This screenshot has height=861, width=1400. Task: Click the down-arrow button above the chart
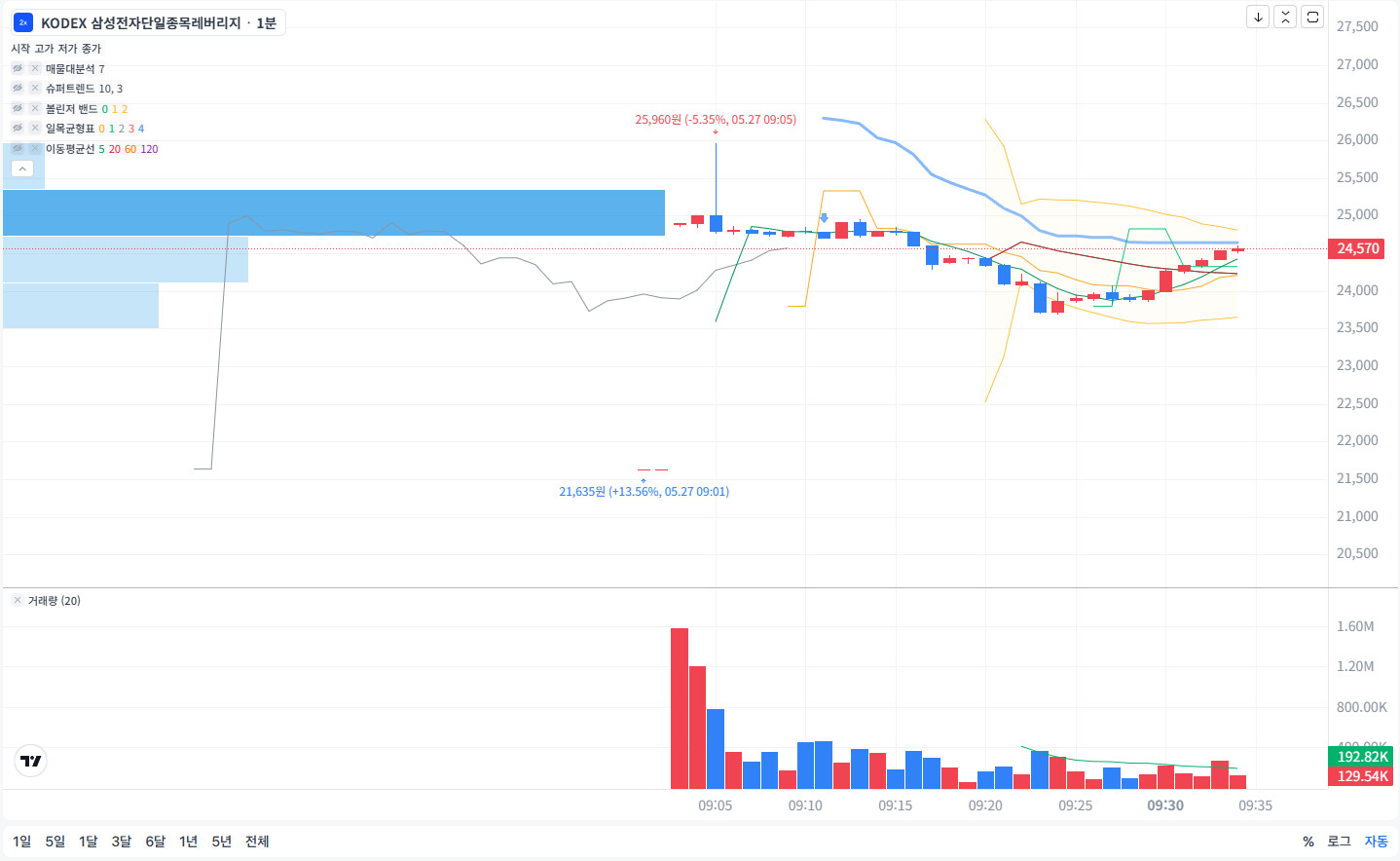click(1258, 17)
